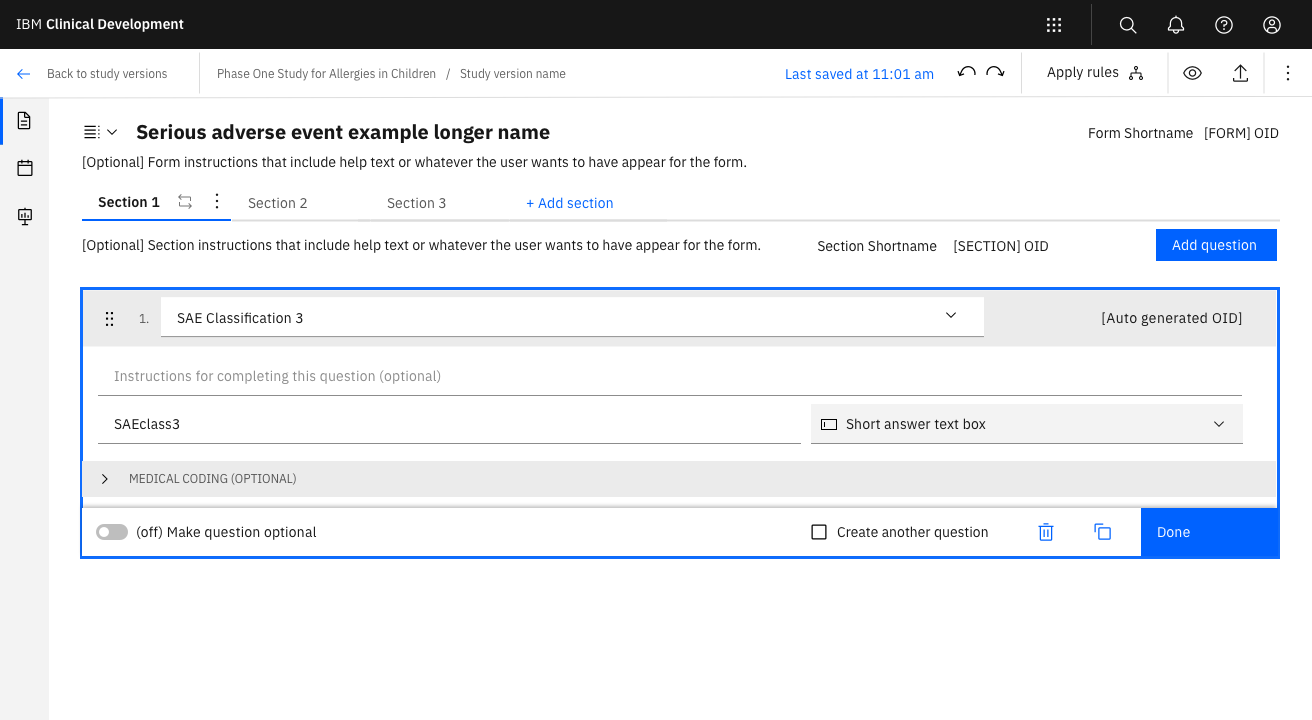Duplicate the question with copy icon
The height and width of the screenshot is (720, 1312).
click(x=1103, y=532)
